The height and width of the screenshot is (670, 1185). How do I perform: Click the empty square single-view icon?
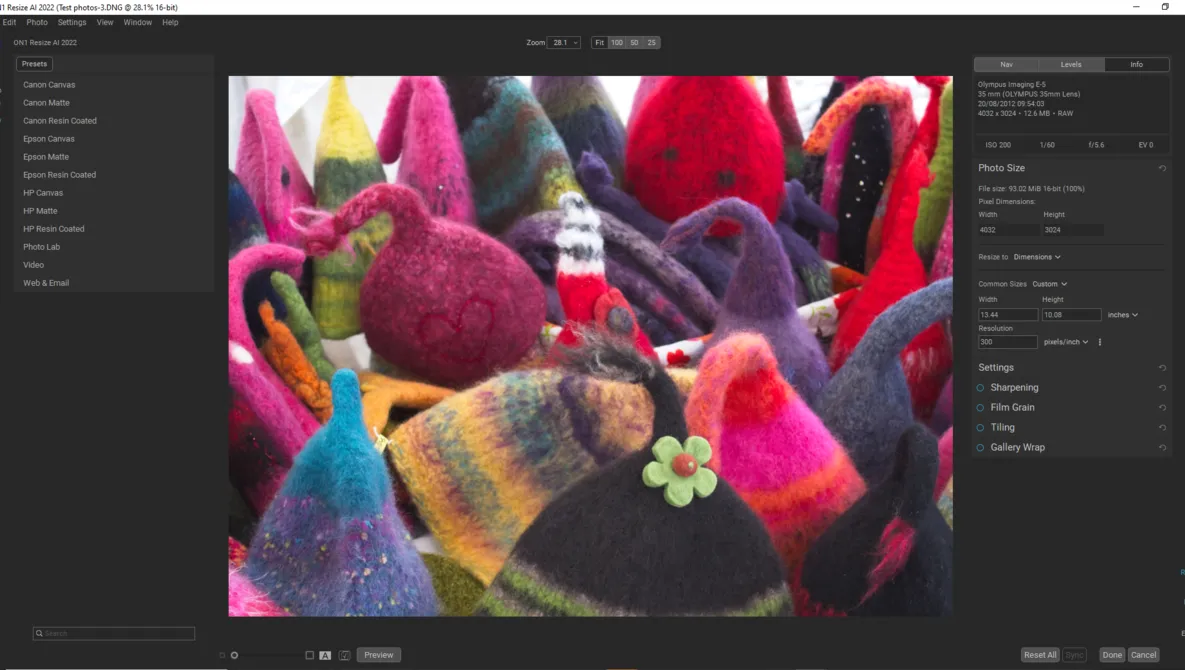(309, 655)
